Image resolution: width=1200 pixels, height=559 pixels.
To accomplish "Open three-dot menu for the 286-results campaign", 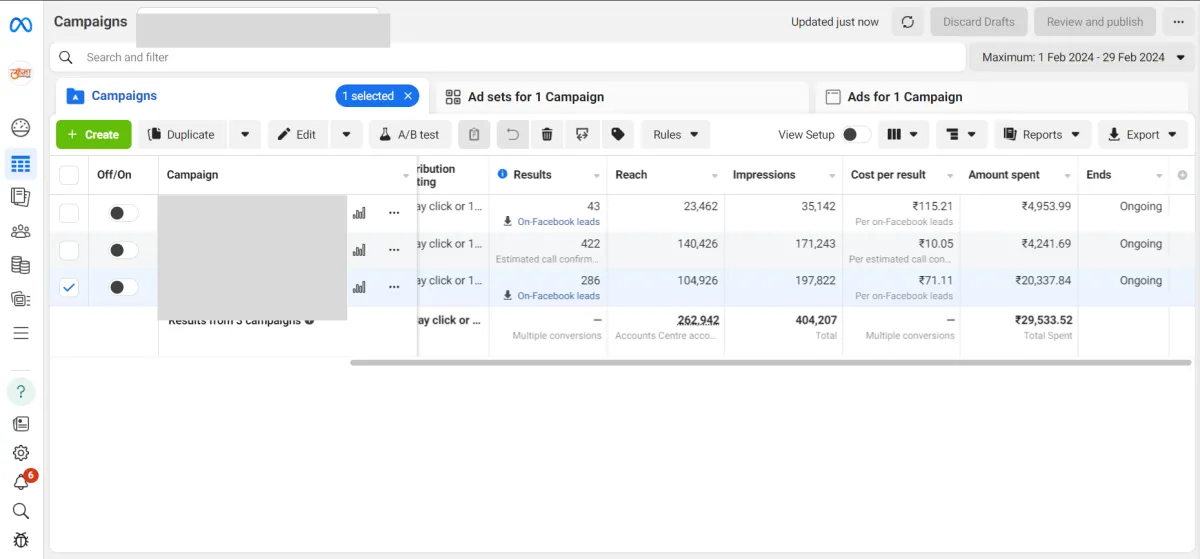I will point(394,287).
